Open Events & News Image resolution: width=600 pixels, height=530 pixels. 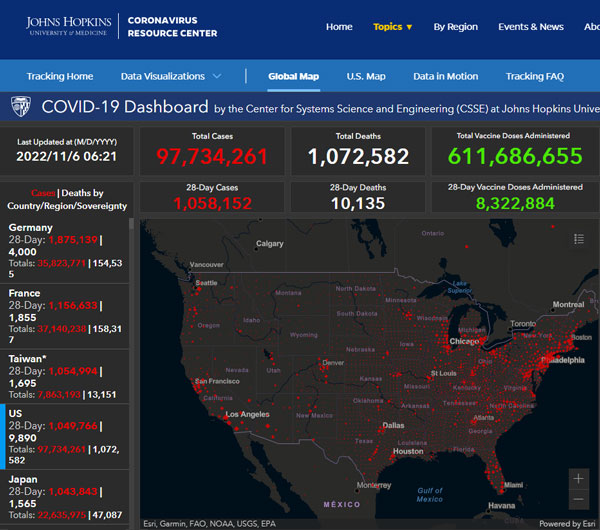coord(531,27)
